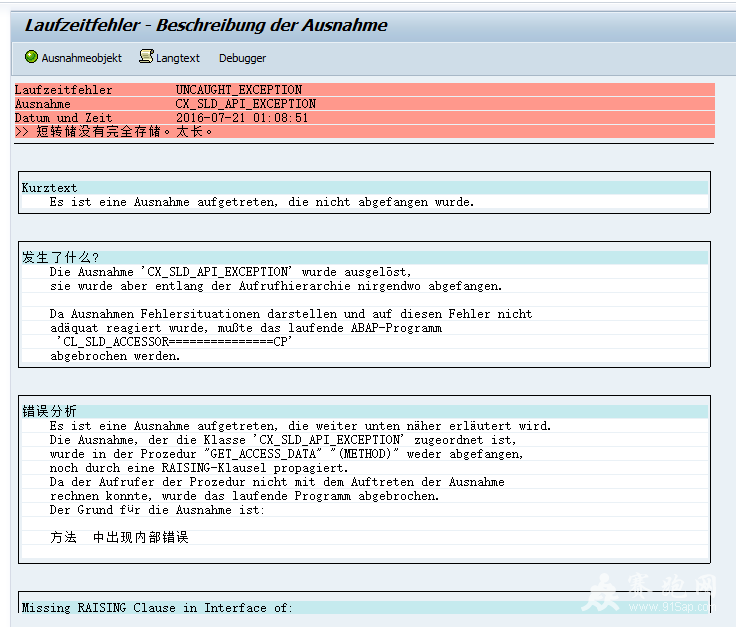Click 'rechnen konnte, wurde das laufende Programm abgebrochen.'
Viewport: 736px width, 627px height.
point(244,496)
